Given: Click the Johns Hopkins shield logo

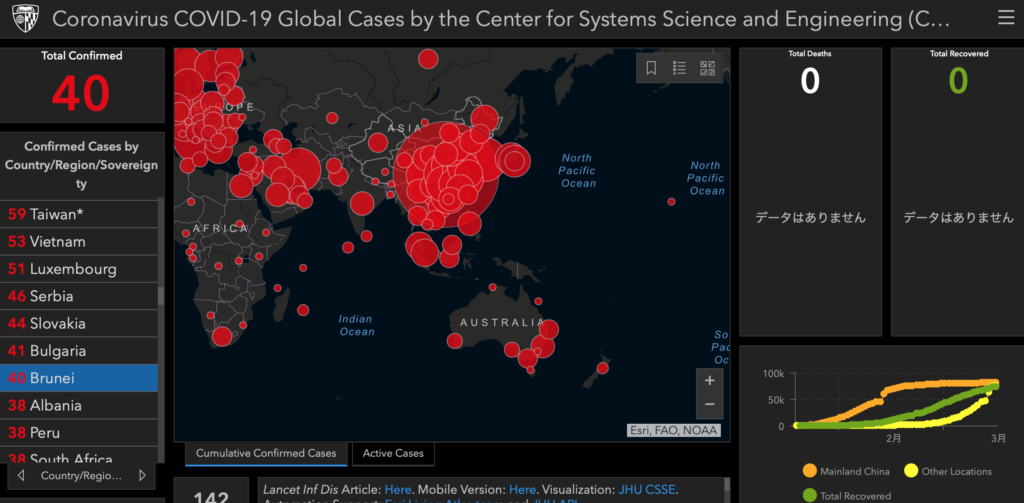Looking at the screenshot, I should 25,18.
